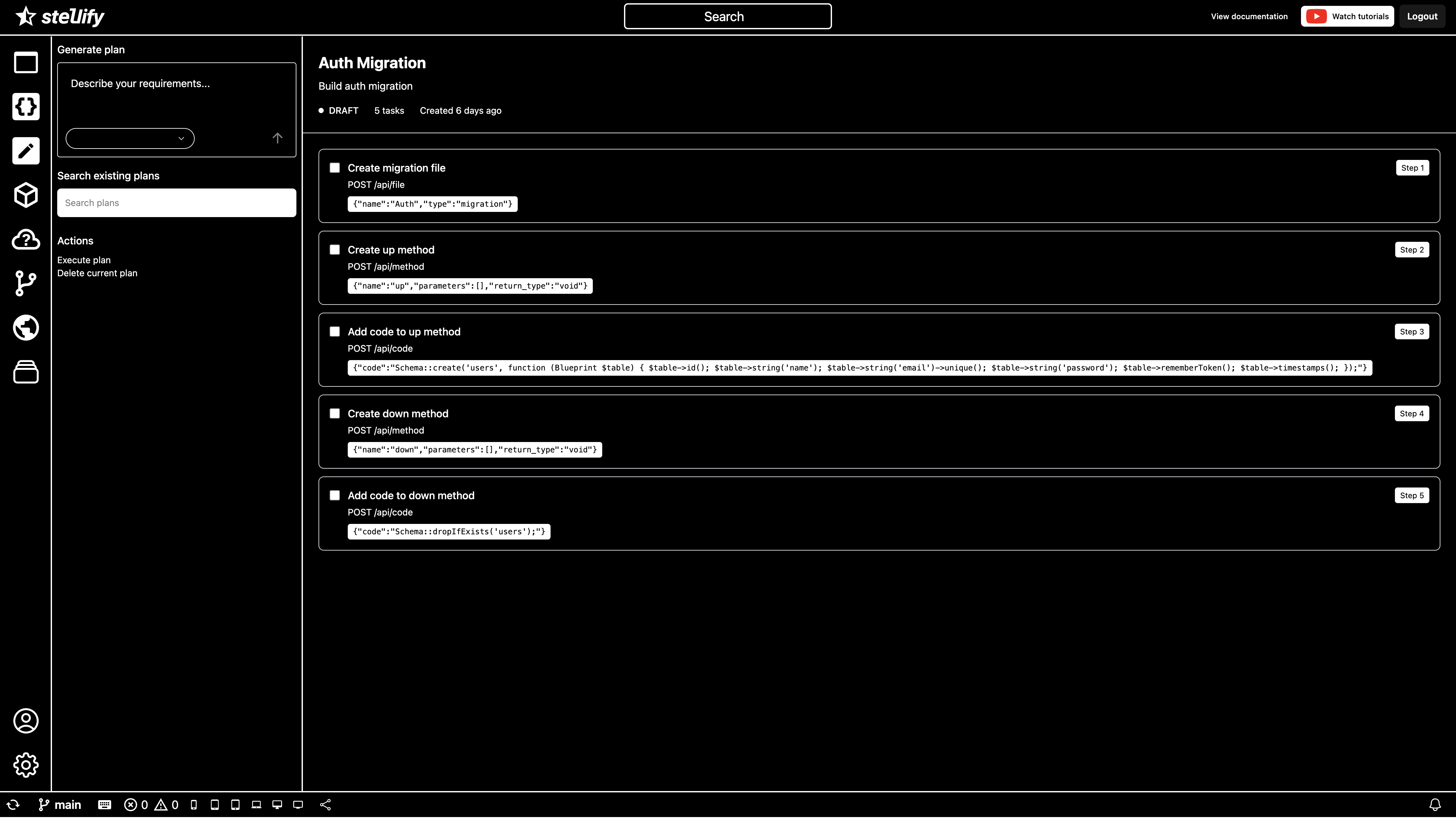This screenshot has height=819, width=1456.
Task: Switch the main branch selector
Action: click(x=60, y=804)
